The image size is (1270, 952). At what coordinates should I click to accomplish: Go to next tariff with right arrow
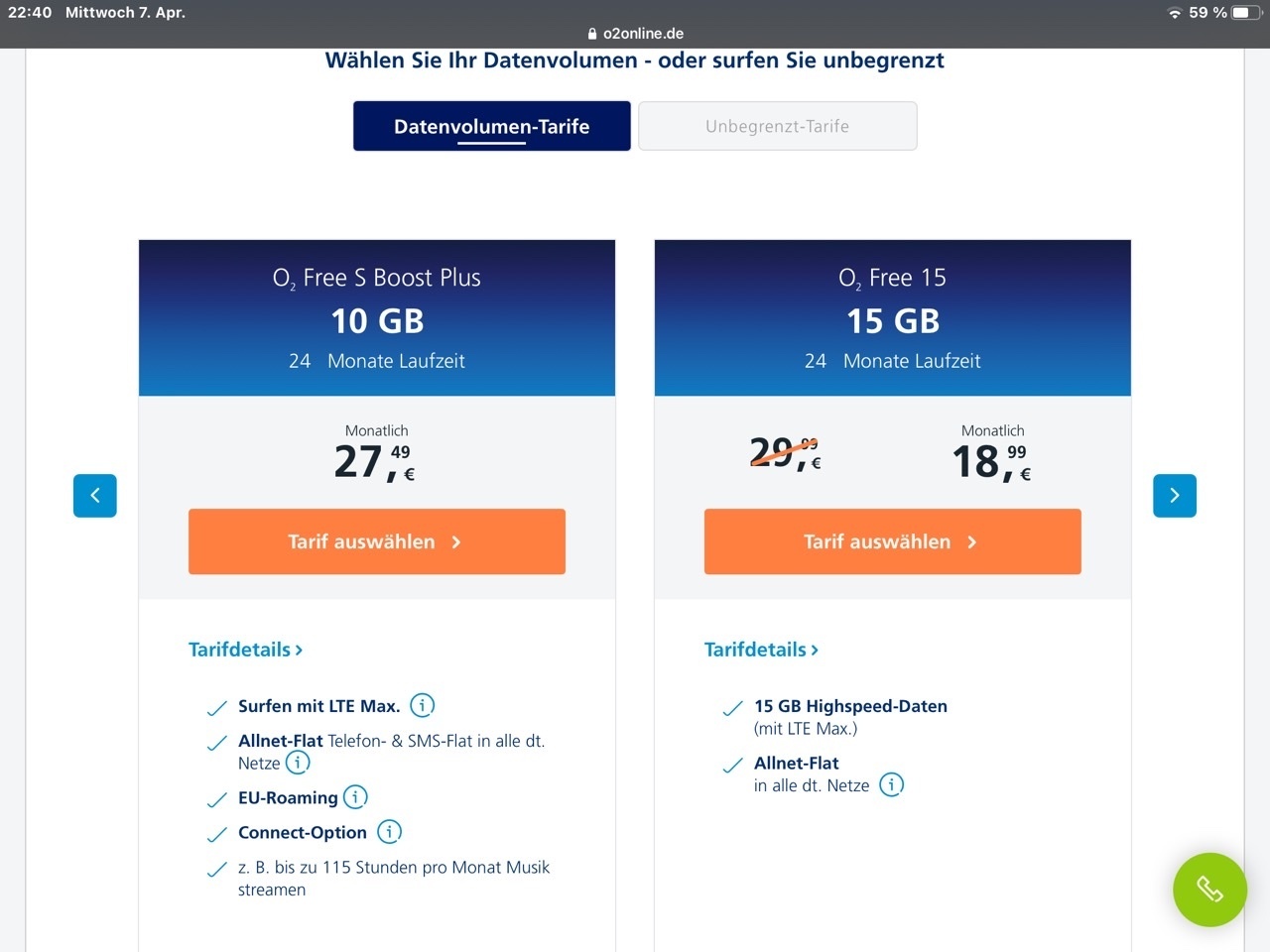pyautogui.click(x=1175, y=496)
